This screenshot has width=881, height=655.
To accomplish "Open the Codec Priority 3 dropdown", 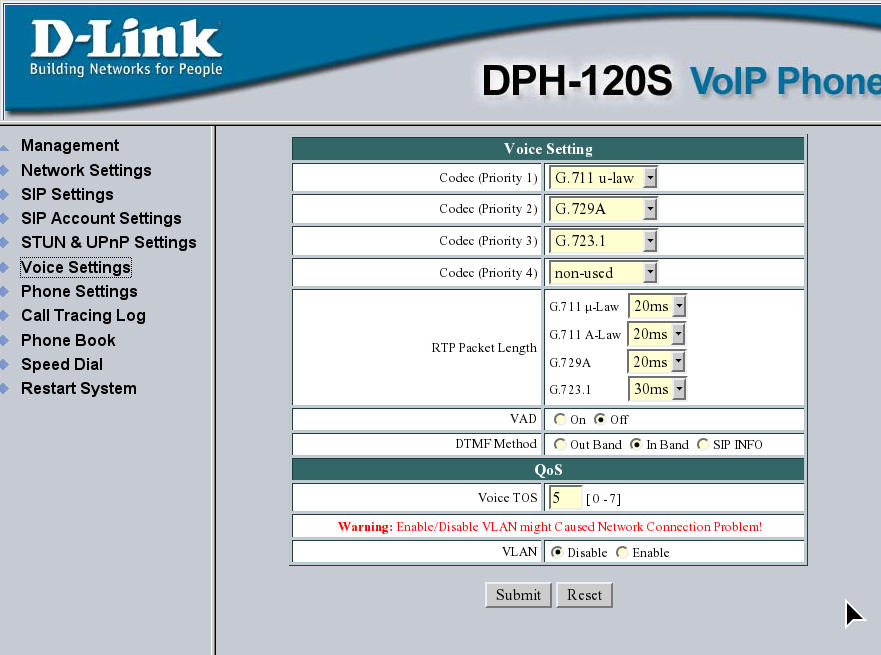I will tap(603, 242).
